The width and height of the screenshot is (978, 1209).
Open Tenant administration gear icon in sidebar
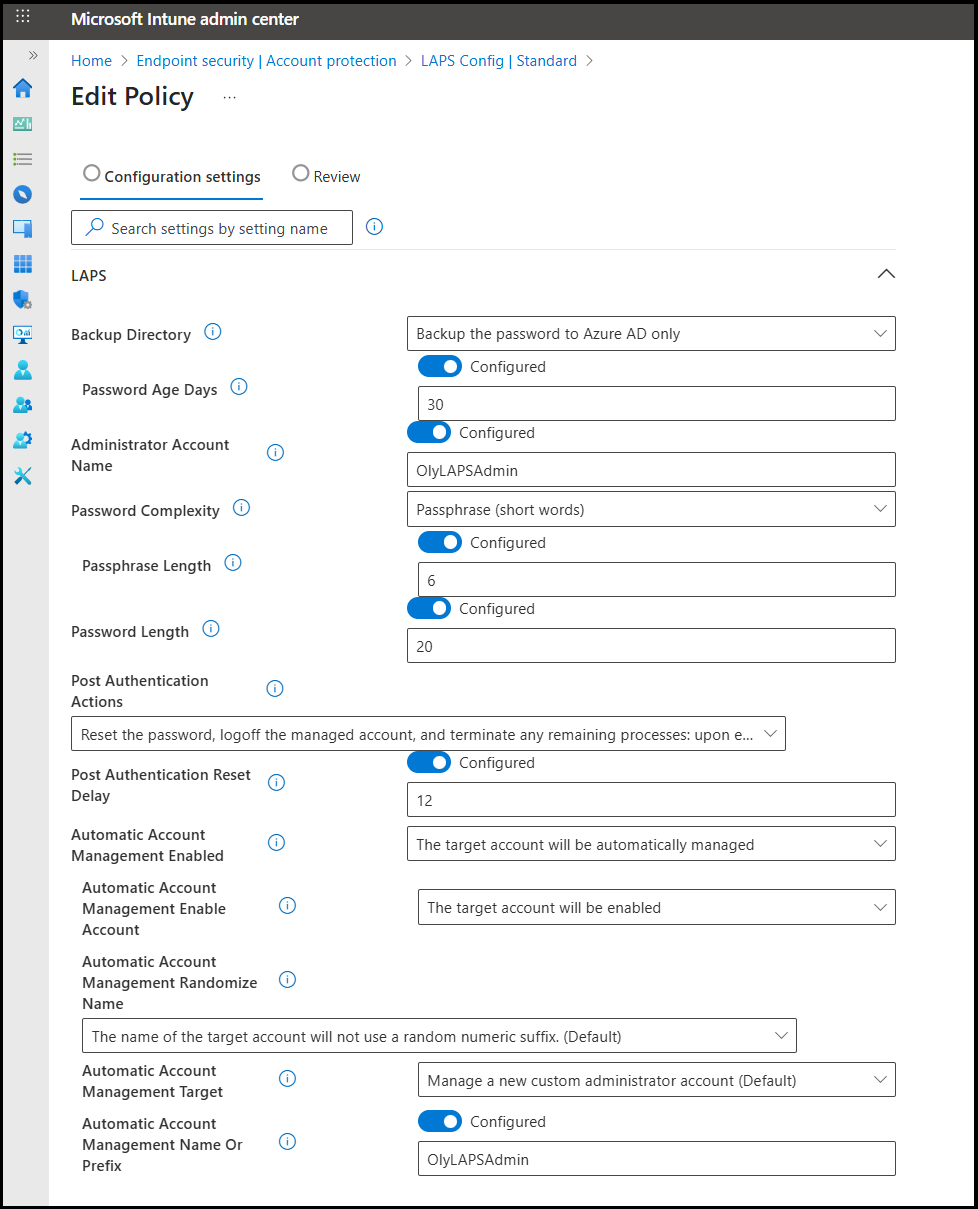[x=23, y=440]
